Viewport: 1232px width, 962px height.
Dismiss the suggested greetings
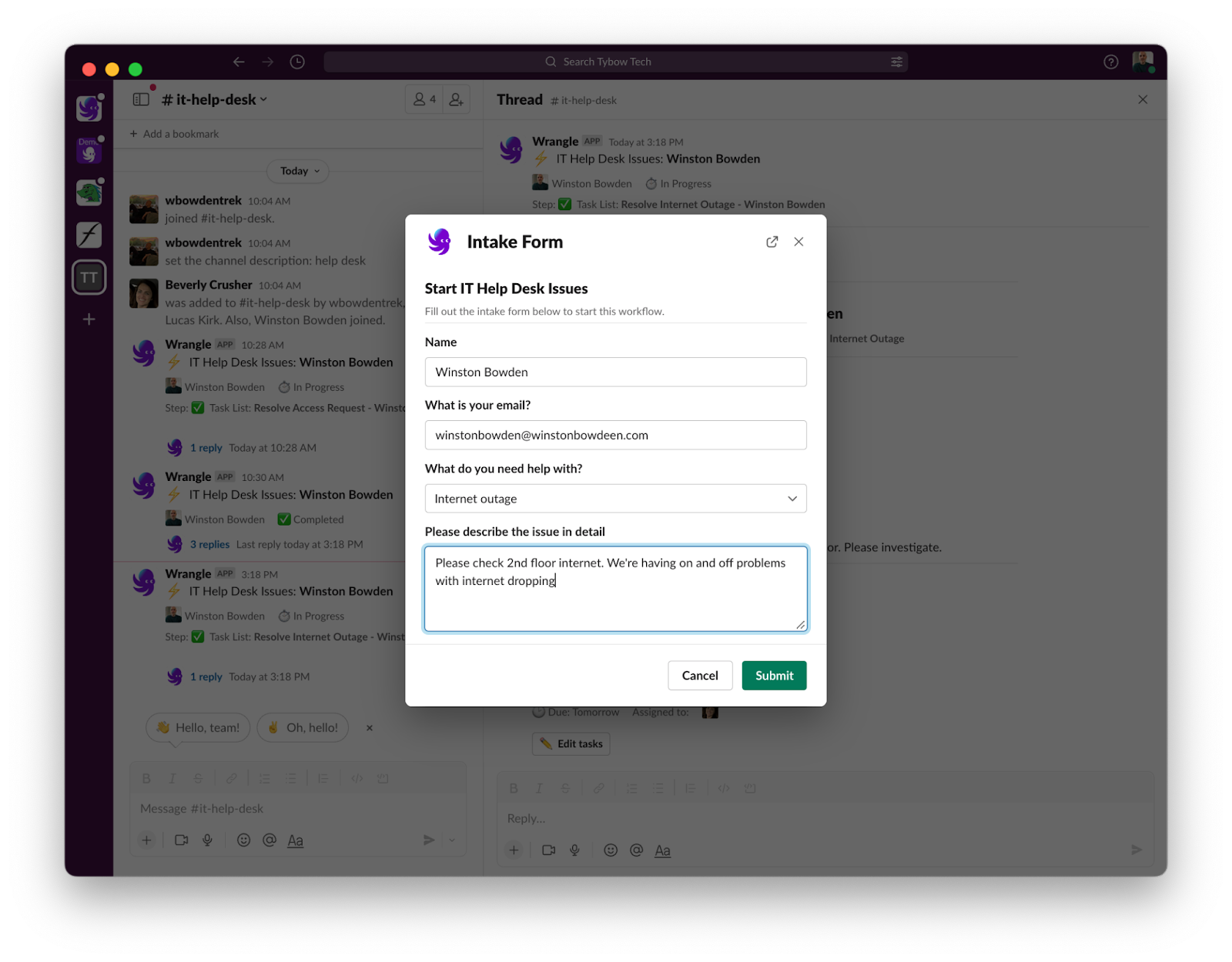click(x=370, y=727)
